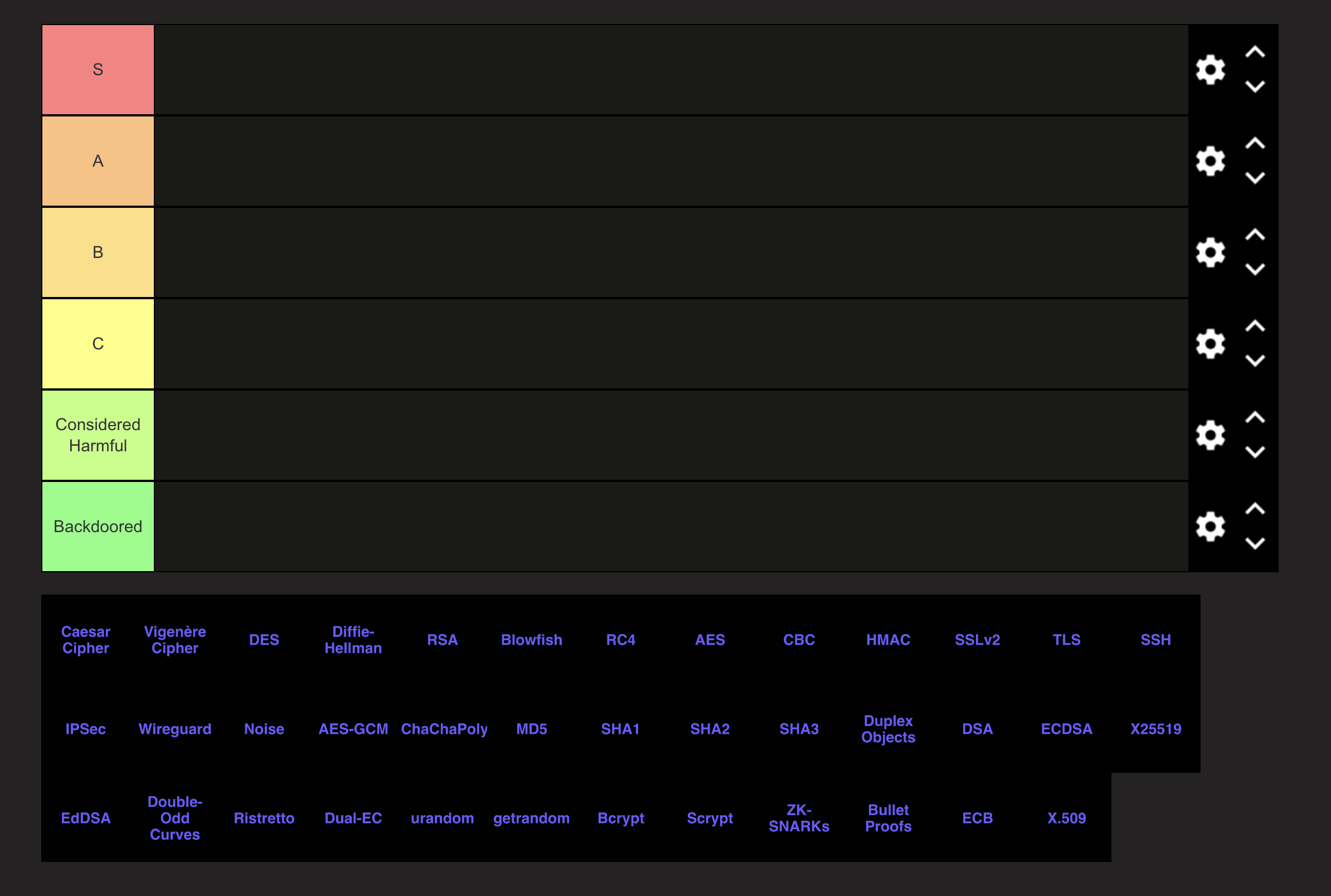The height and width of the screenshot is (896, 1331).
Task: Select the Wireguard item
Action: pyautogui.click(x=175, y=729)
